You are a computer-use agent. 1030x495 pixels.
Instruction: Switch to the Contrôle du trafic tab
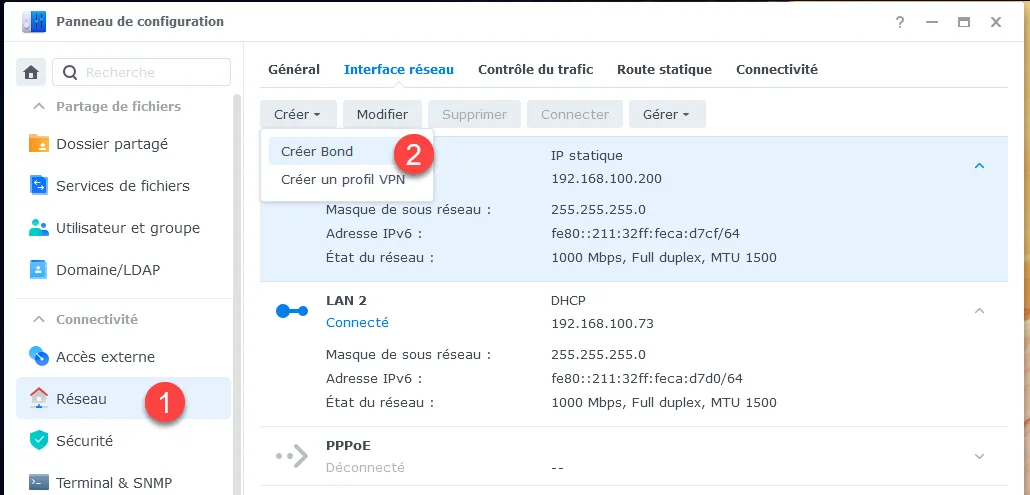(535, 70)
